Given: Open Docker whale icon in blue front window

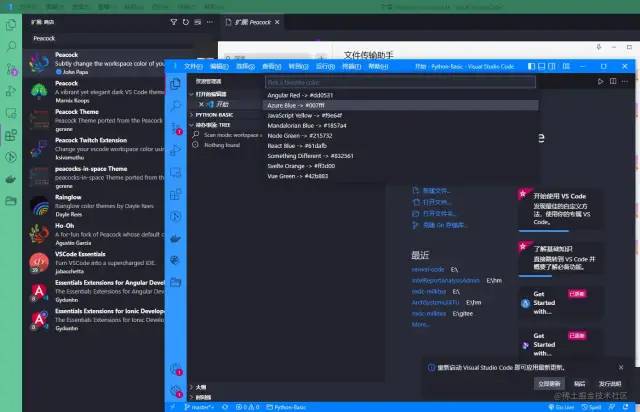Looking at the screenshot, I should tap(176, 238).
